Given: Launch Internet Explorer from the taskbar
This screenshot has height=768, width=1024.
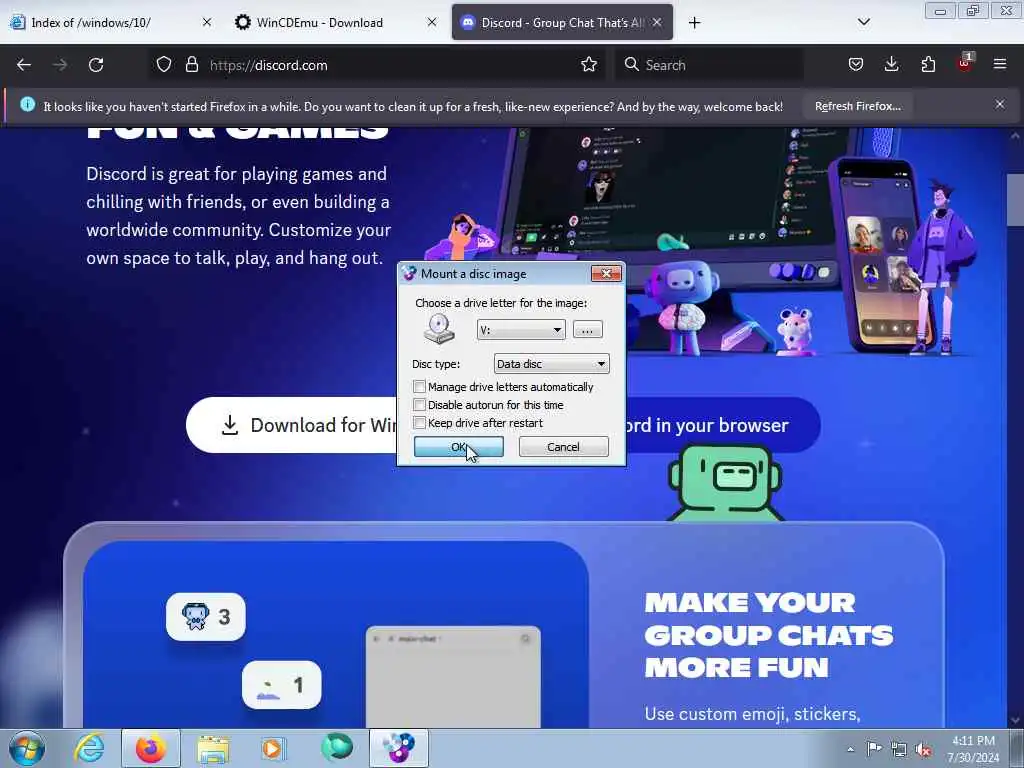Looking at the screenshot, I should tap(89, 748).
